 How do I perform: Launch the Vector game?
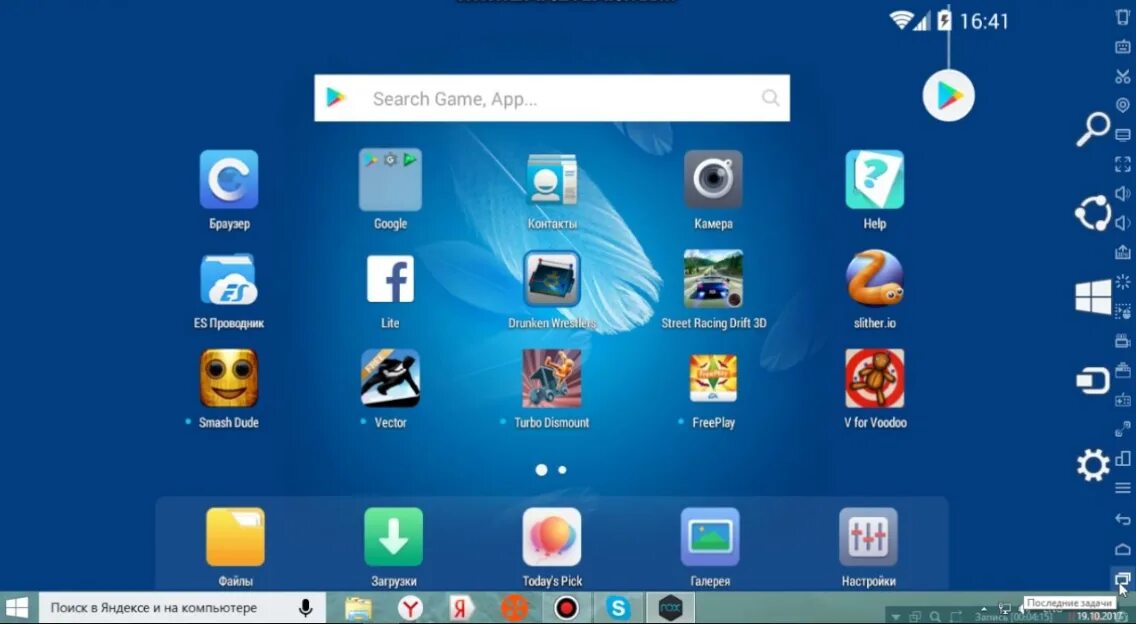[390, 378]
